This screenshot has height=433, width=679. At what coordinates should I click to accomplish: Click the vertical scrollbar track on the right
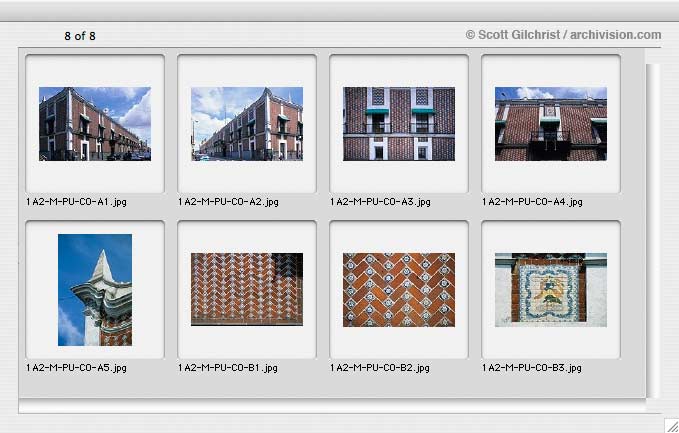[x=653, y=231]
